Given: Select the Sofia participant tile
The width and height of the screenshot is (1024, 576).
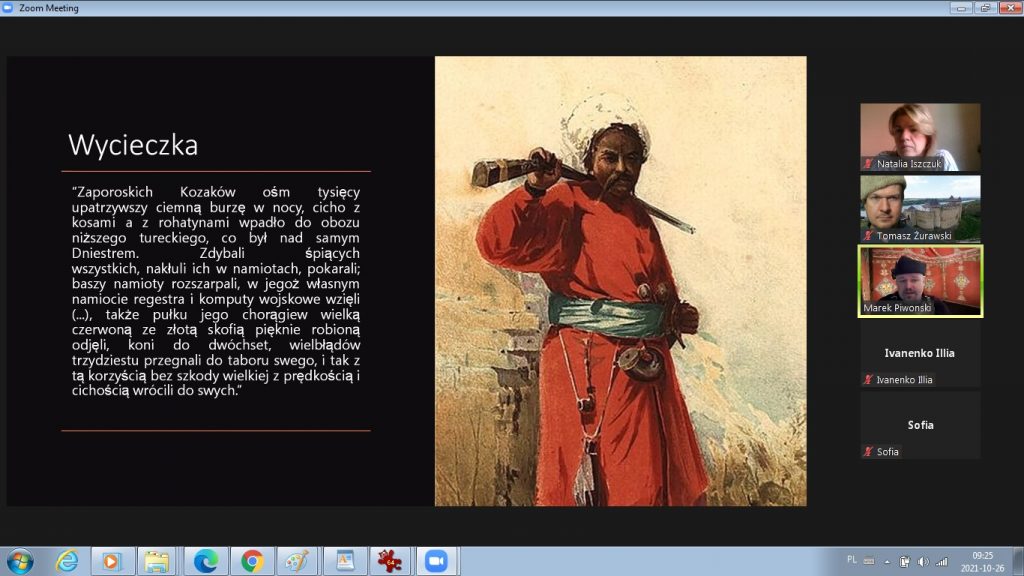Looking at the screenshot, I should click(x=920, y=426).
